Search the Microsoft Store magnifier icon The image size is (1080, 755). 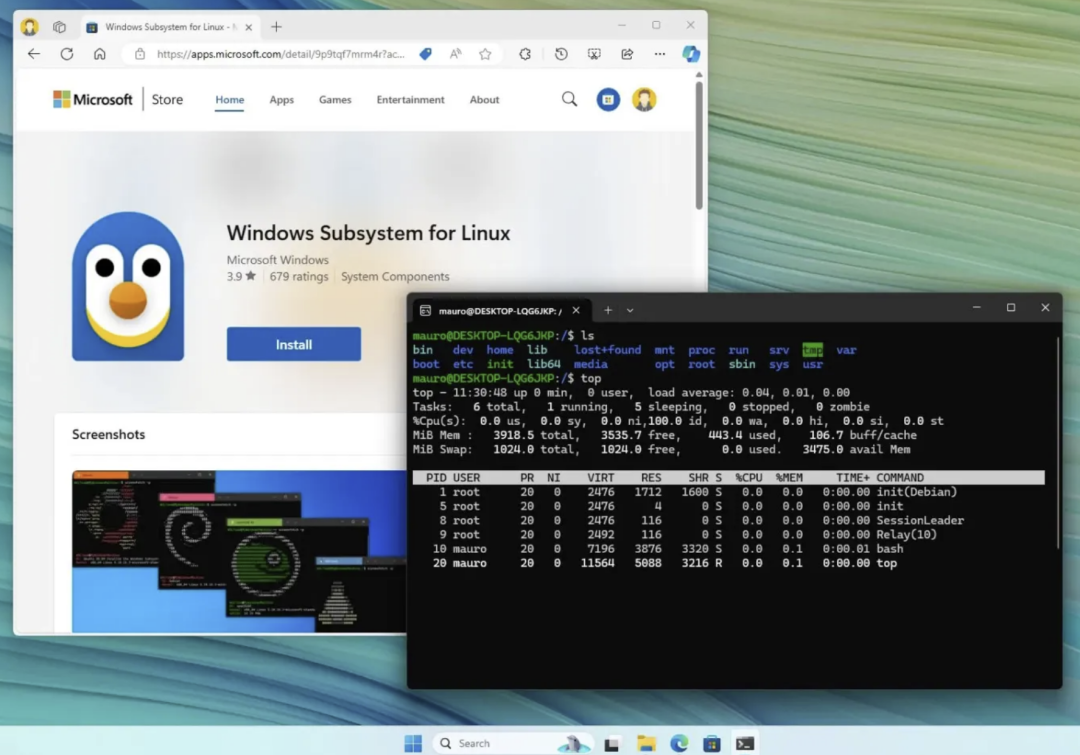[570, 99]
